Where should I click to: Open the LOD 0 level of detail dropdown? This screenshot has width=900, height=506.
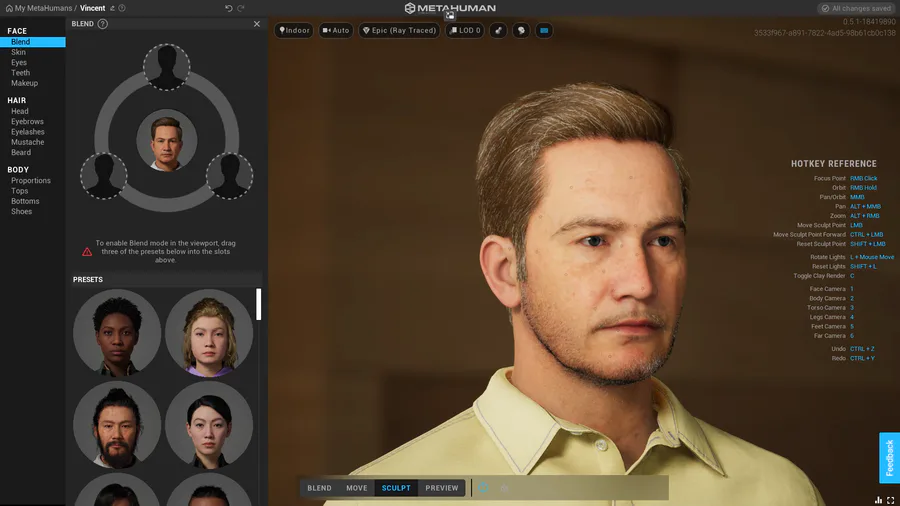[x=465, y=30]
